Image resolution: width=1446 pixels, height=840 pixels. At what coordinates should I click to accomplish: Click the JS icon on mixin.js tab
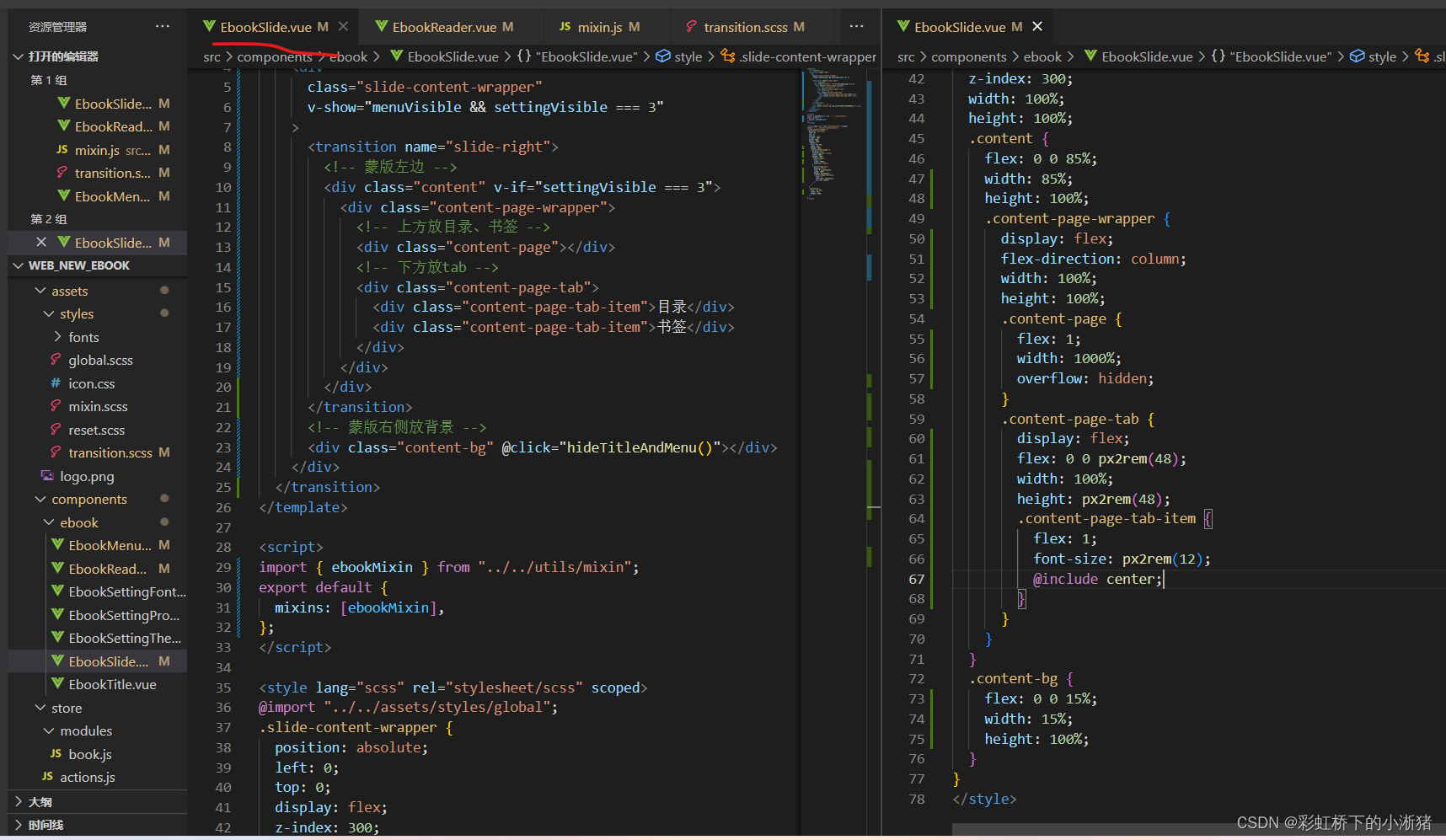coord(565,27)
